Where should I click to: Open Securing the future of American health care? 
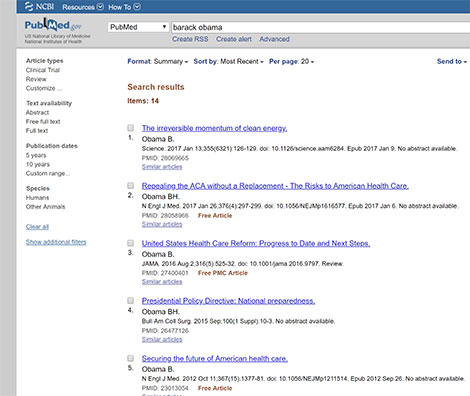(x=215, y=359)
